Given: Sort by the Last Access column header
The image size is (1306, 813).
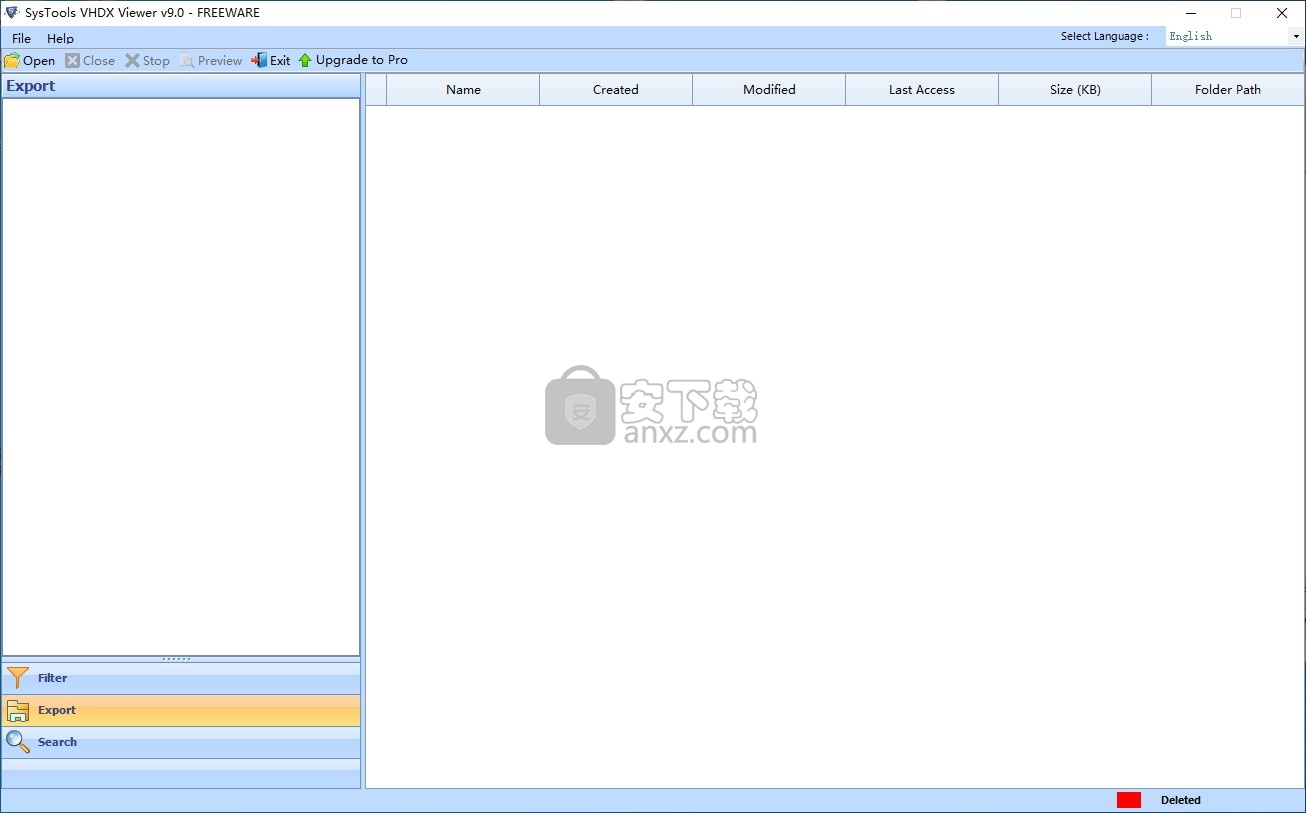Looking at the screenshot, I should tap(922, 89).
